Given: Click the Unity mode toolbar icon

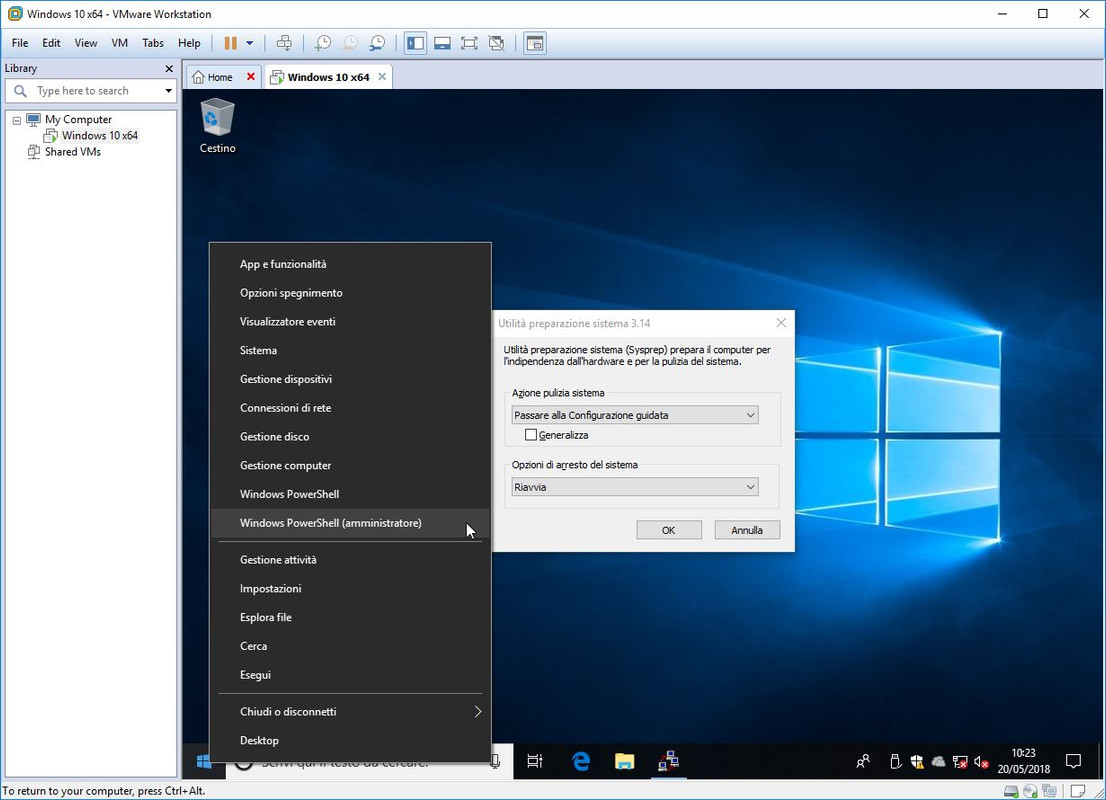Looking at the screenshot, I should click(497, 43).
